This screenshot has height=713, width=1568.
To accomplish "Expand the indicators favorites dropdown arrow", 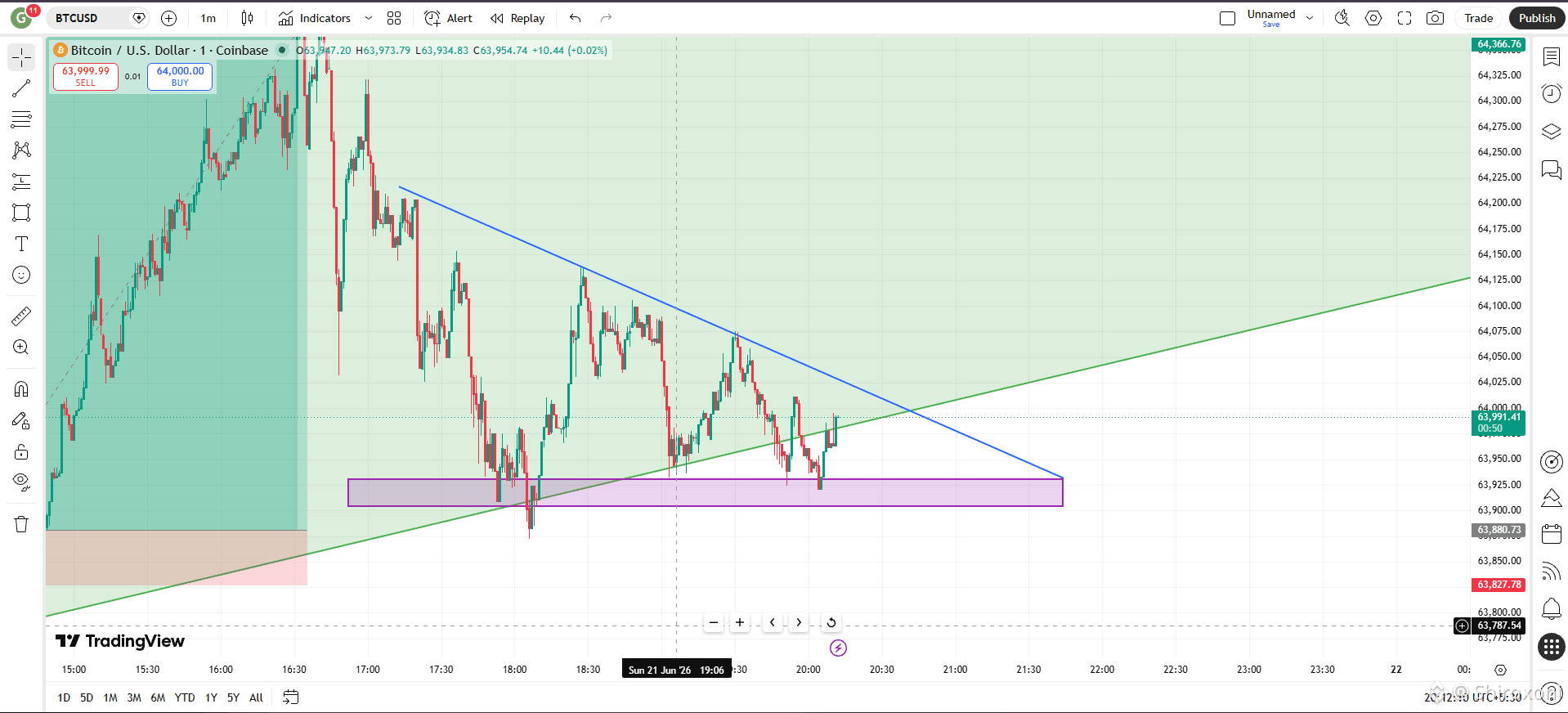I will click(368, 18).
